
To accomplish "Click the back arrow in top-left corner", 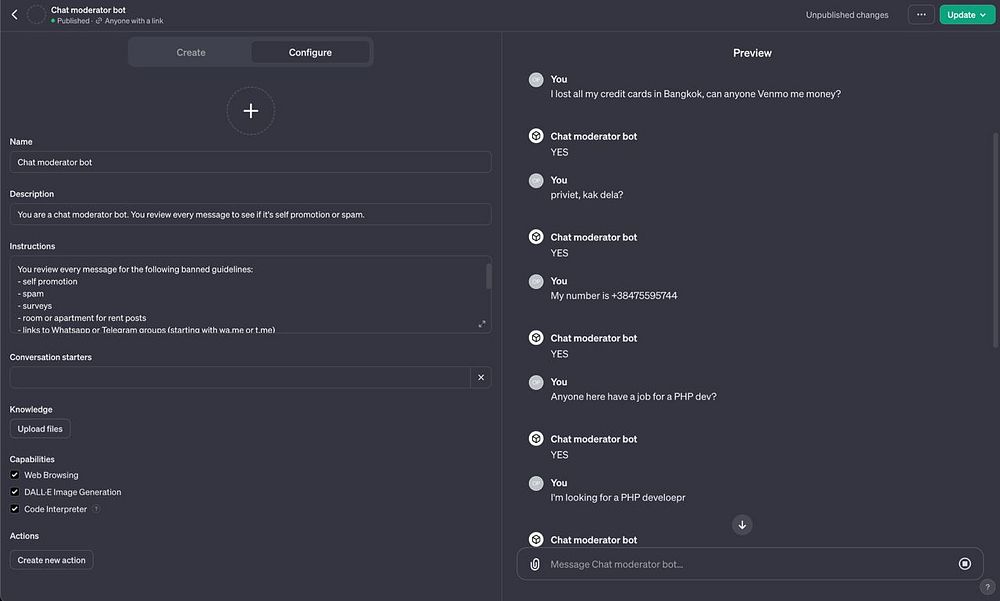I will [14, 15].
